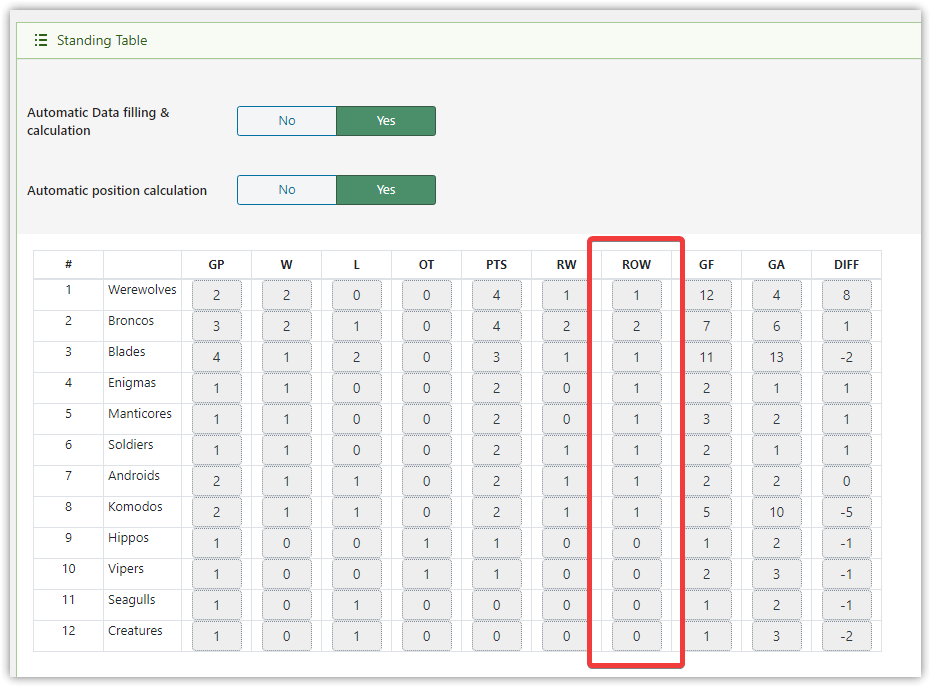Focus the GA field for Creatures
Image resolution: width=931 pixels, height=687 pixels.
click(777, 636)
